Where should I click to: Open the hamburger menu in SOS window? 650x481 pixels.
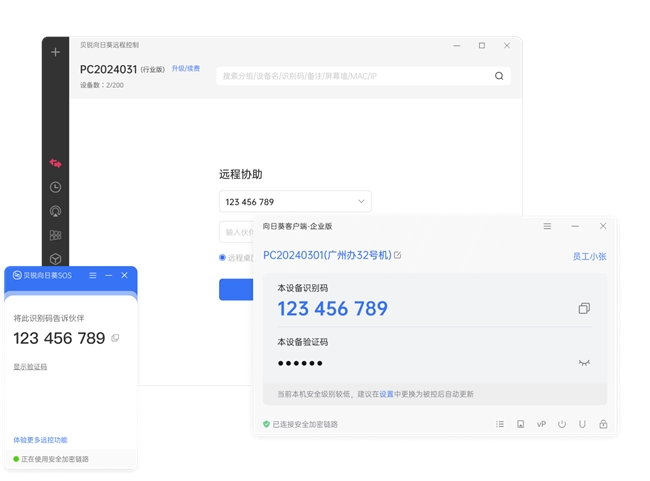tap(93, 275)
